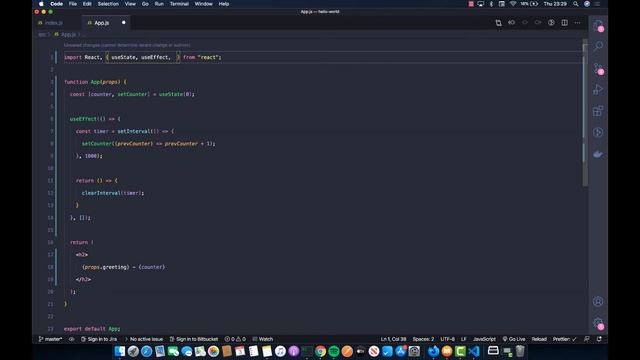Click setInterval on line 7

(133, 131)
